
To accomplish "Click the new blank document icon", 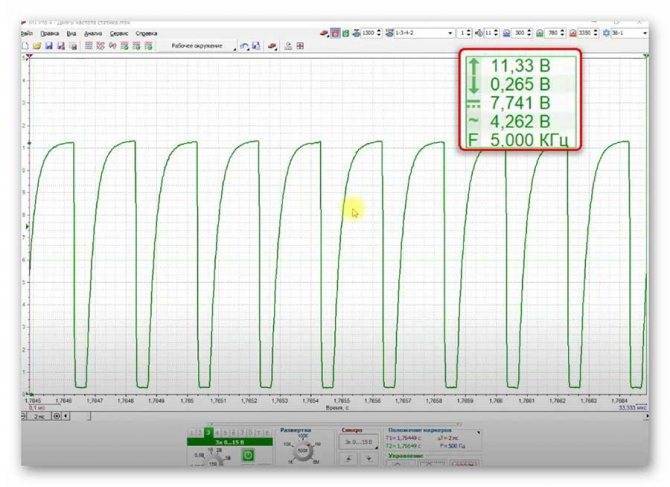I will click(25, 46).
